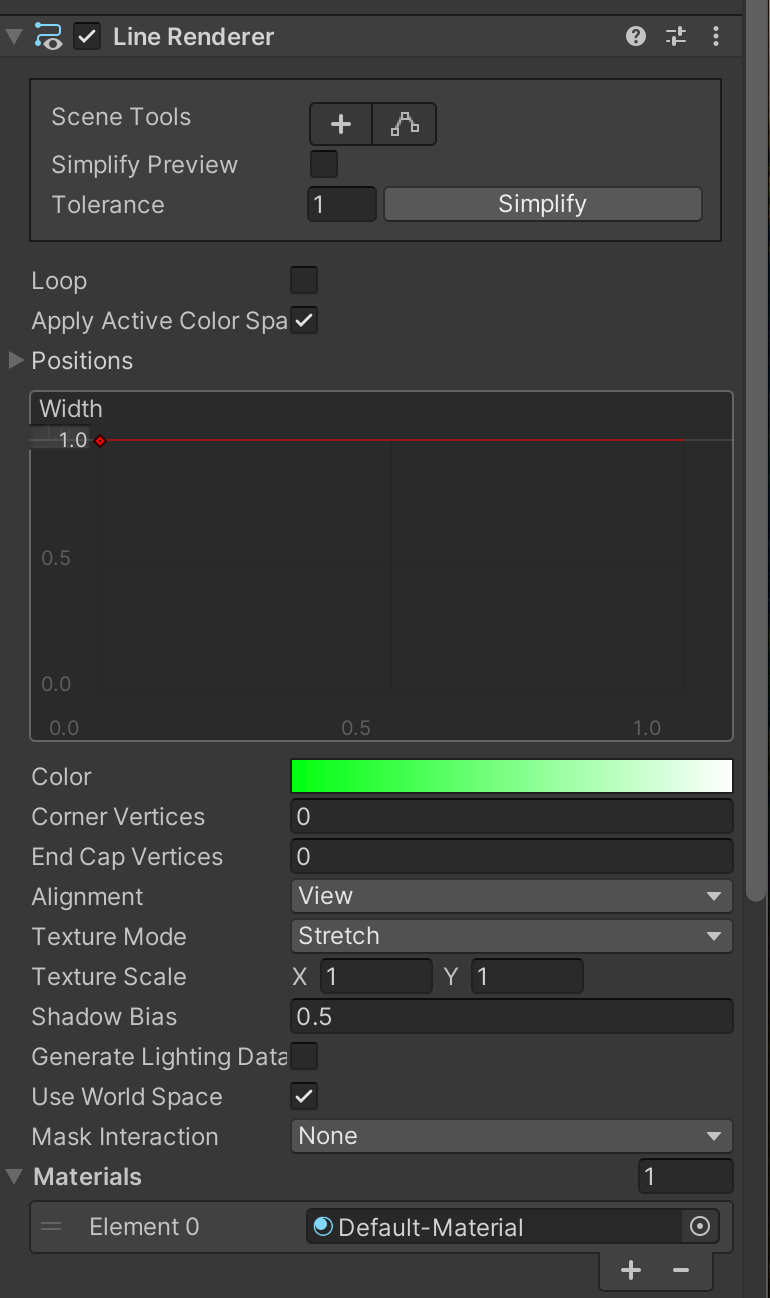Open the green Color gradient field
Screen dimensions: 770x1298
click(511, 776)
